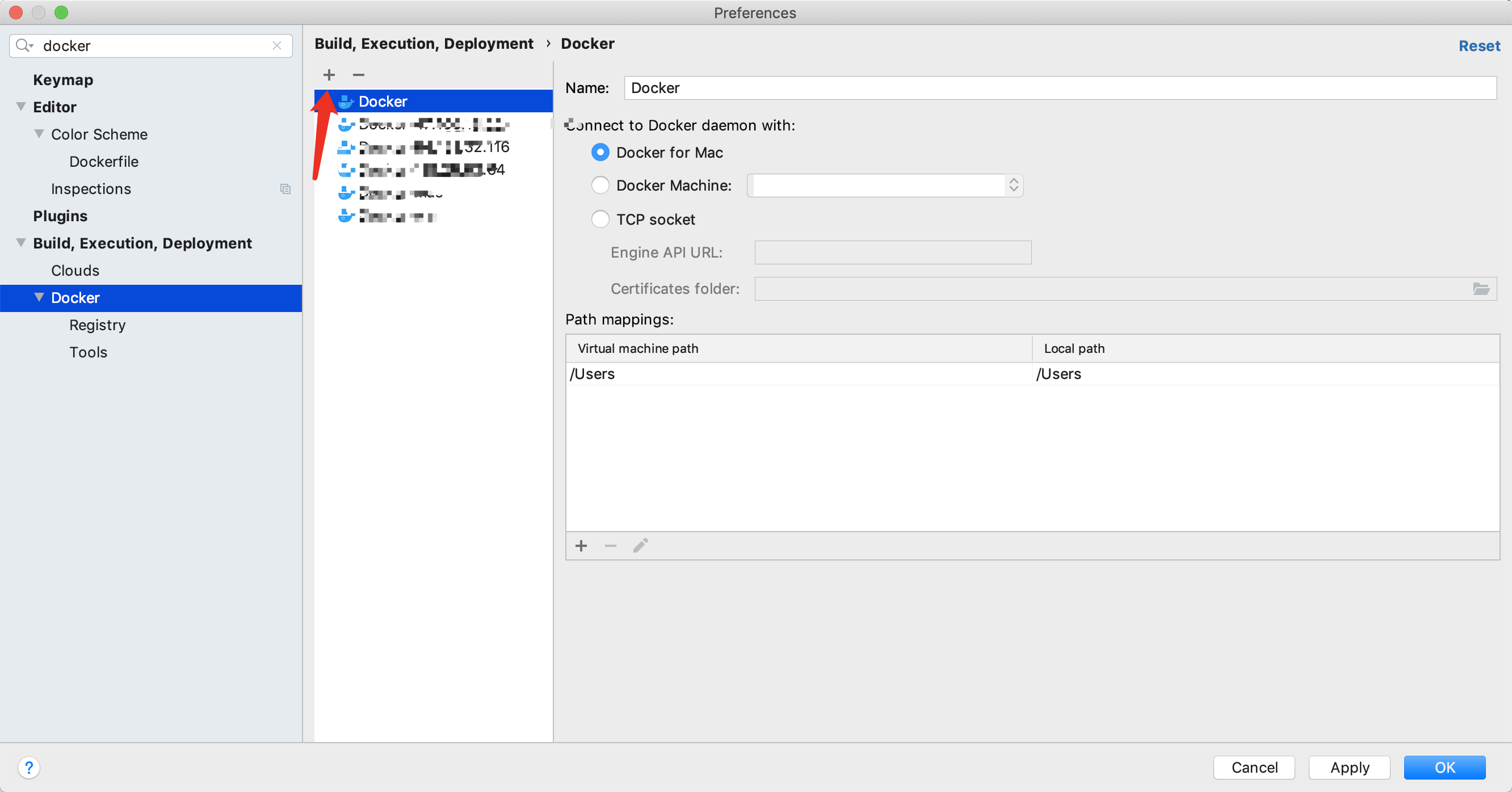Click the Apply button
Image resolution: width=1512 pixels, height=792 pixels.
(x=1350, y=768)
